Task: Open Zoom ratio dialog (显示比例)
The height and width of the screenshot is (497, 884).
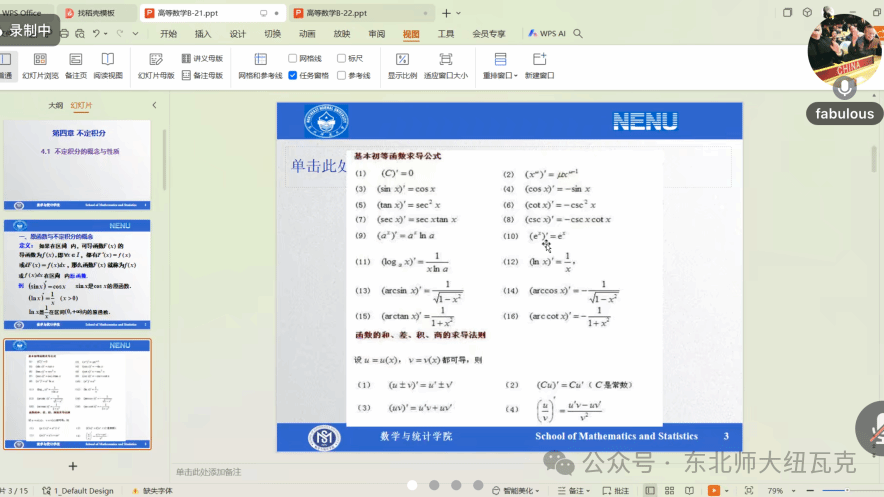Action: [402, 66]
